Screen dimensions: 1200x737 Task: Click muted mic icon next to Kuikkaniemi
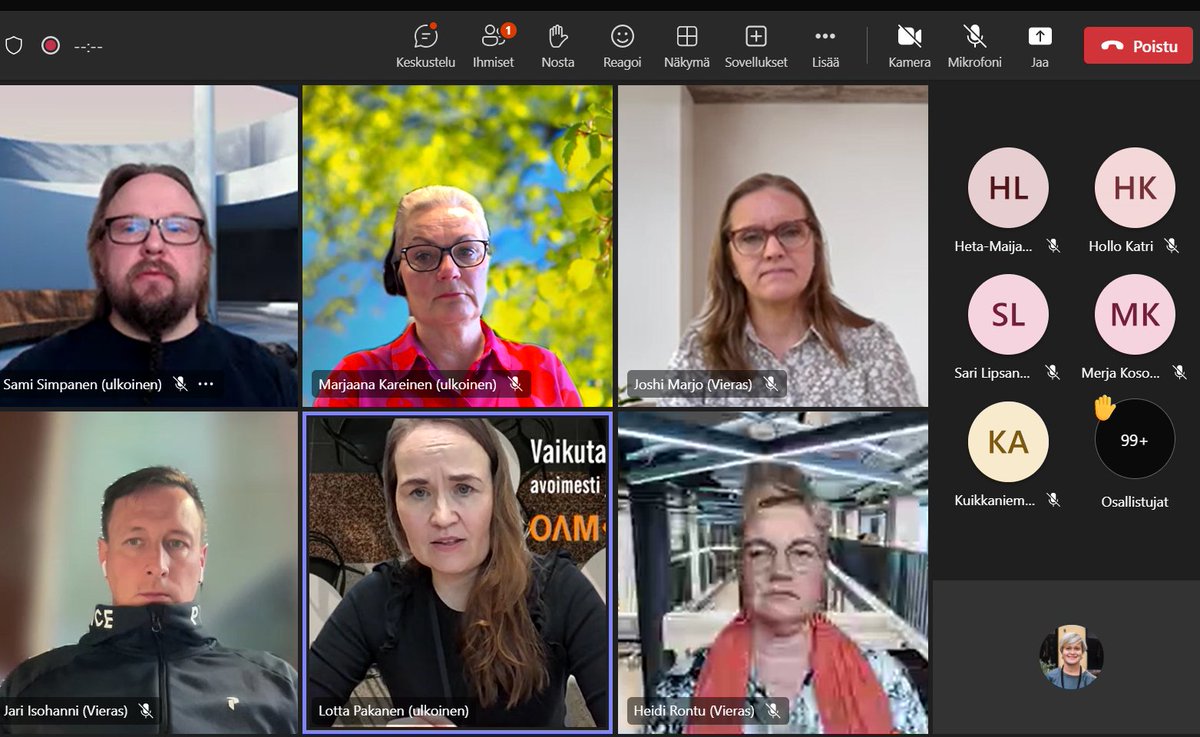pos(1053,500)
